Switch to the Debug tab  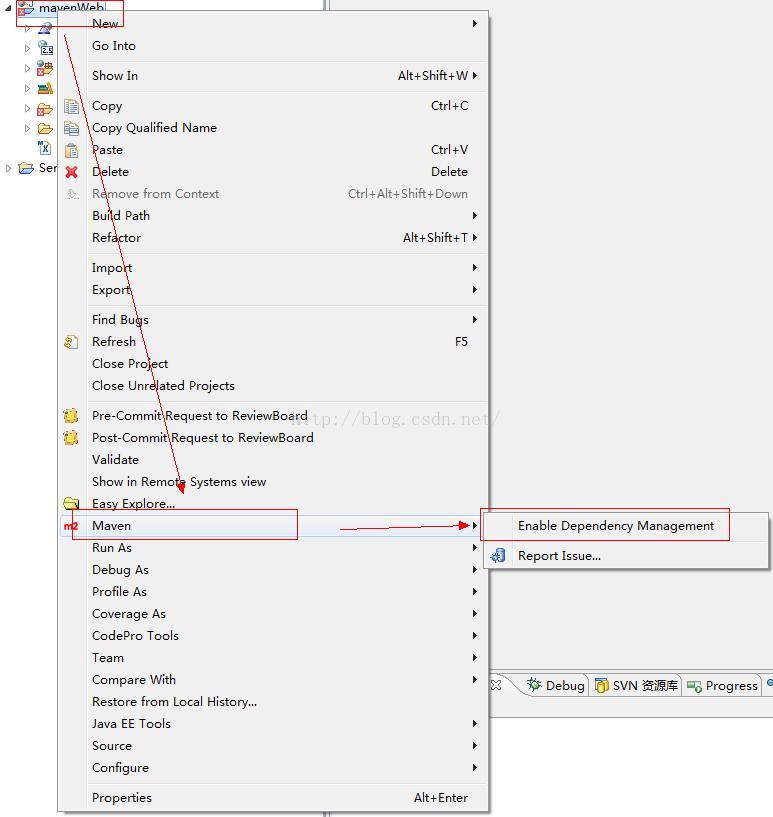[x=555, y=686]
